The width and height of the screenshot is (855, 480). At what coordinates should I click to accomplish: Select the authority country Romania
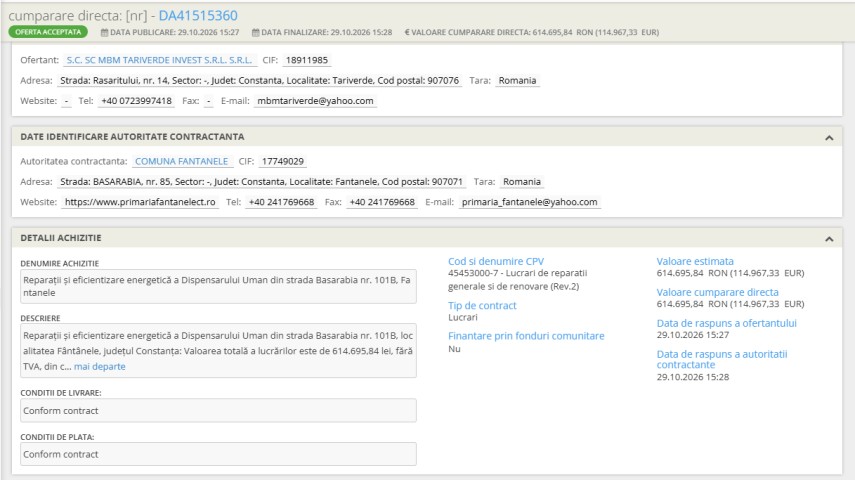point(522,182)
